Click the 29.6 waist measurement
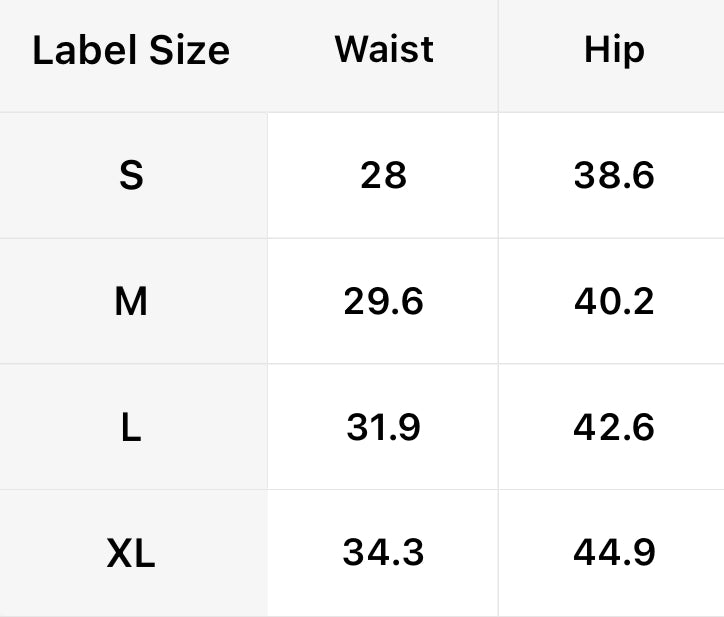 tap(384, 301)
